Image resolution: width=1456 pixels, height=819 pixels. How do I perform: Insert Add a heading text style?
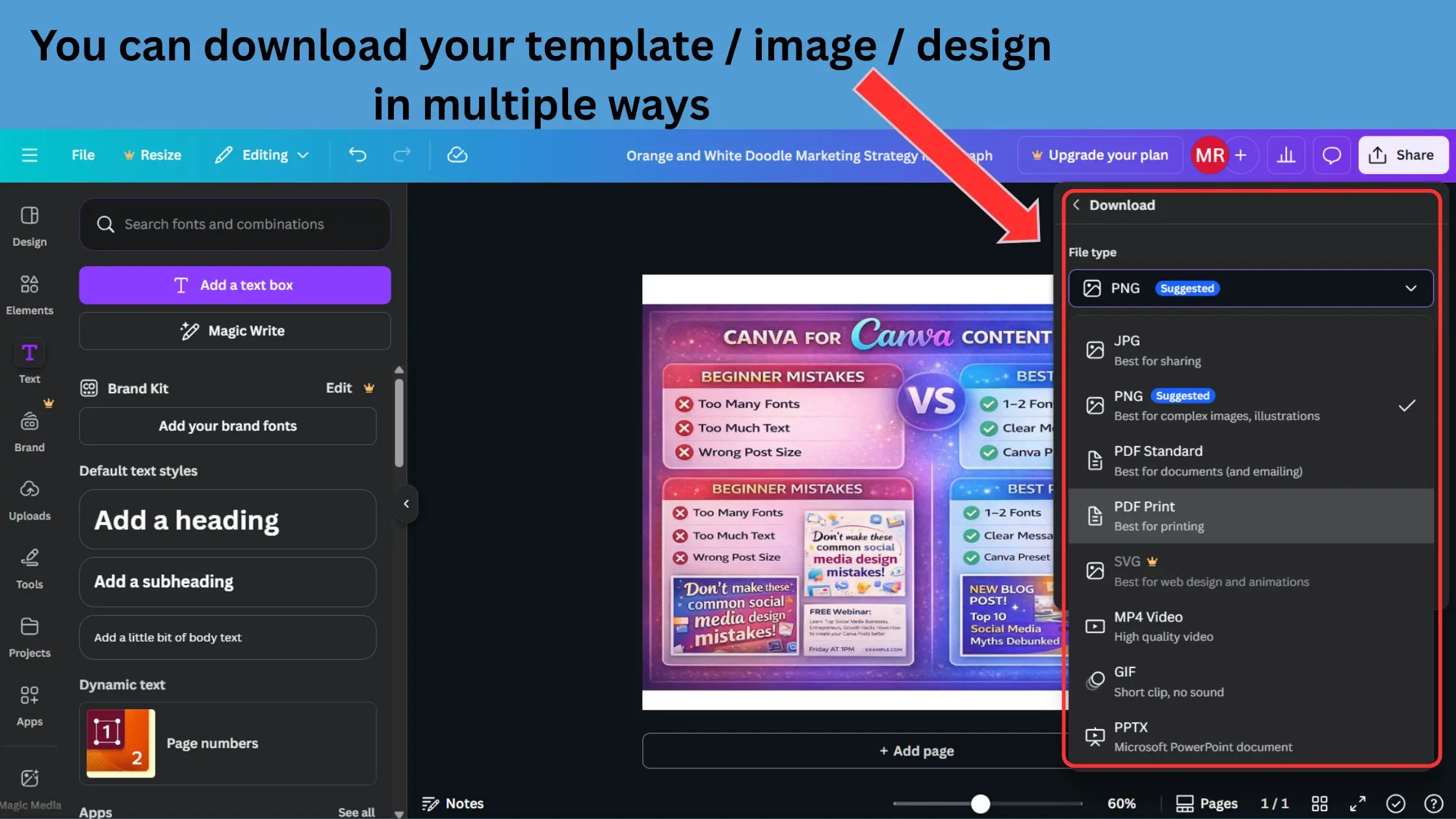pos(227,520)
